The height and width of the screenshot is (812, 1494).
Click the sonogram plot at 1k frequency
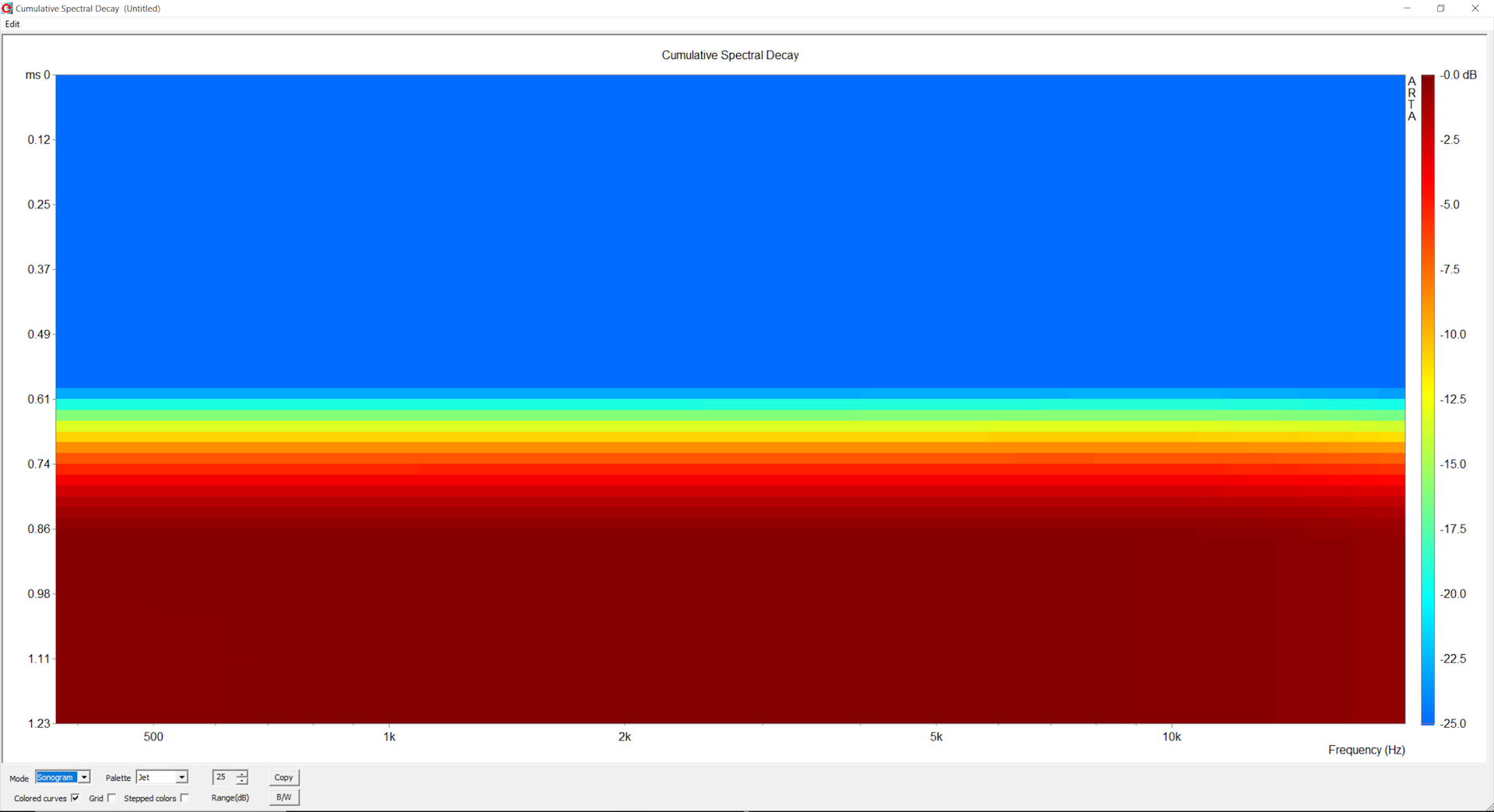point(389,399)
